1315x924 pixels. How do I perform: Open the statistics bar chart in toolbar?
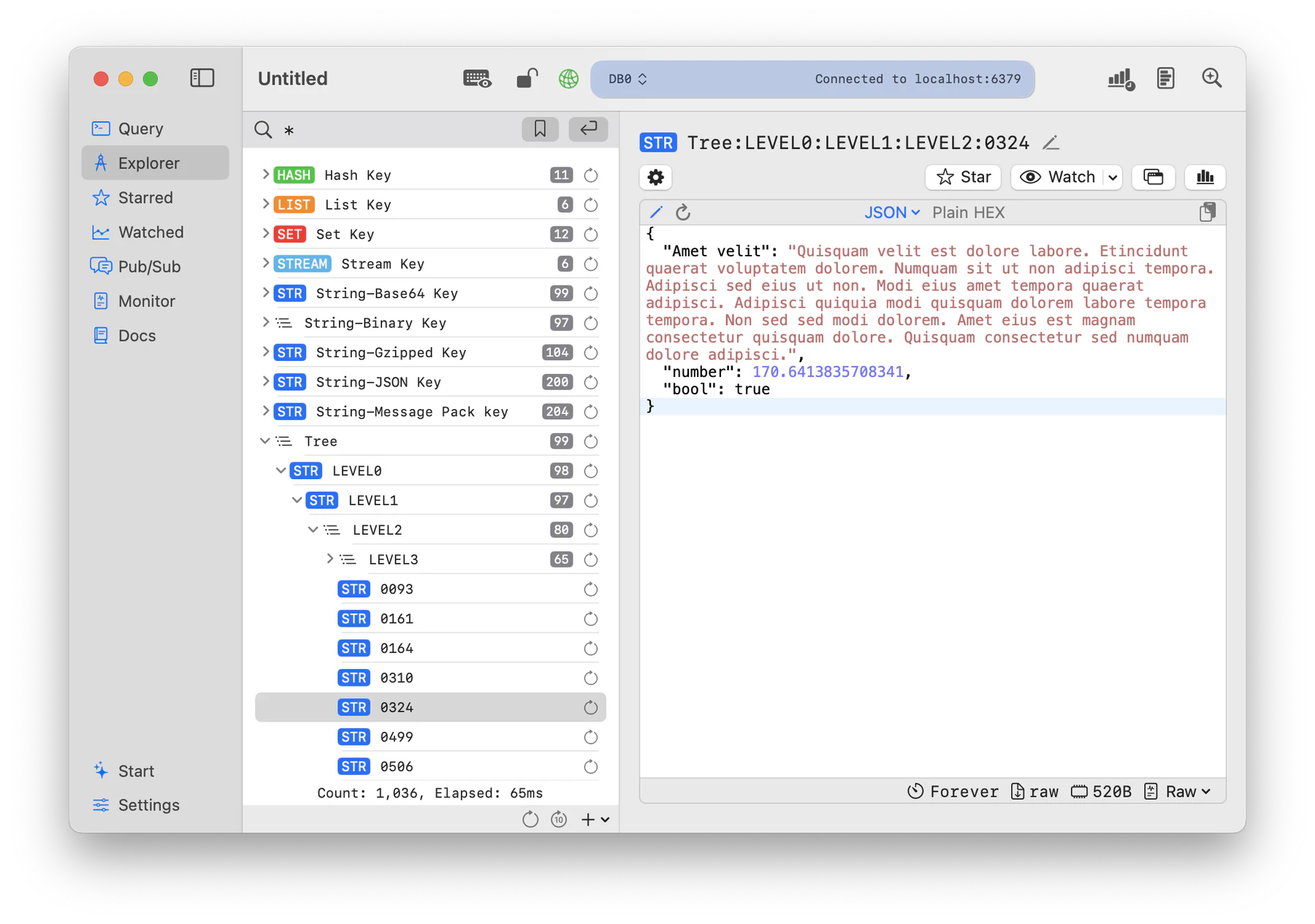1120,79
